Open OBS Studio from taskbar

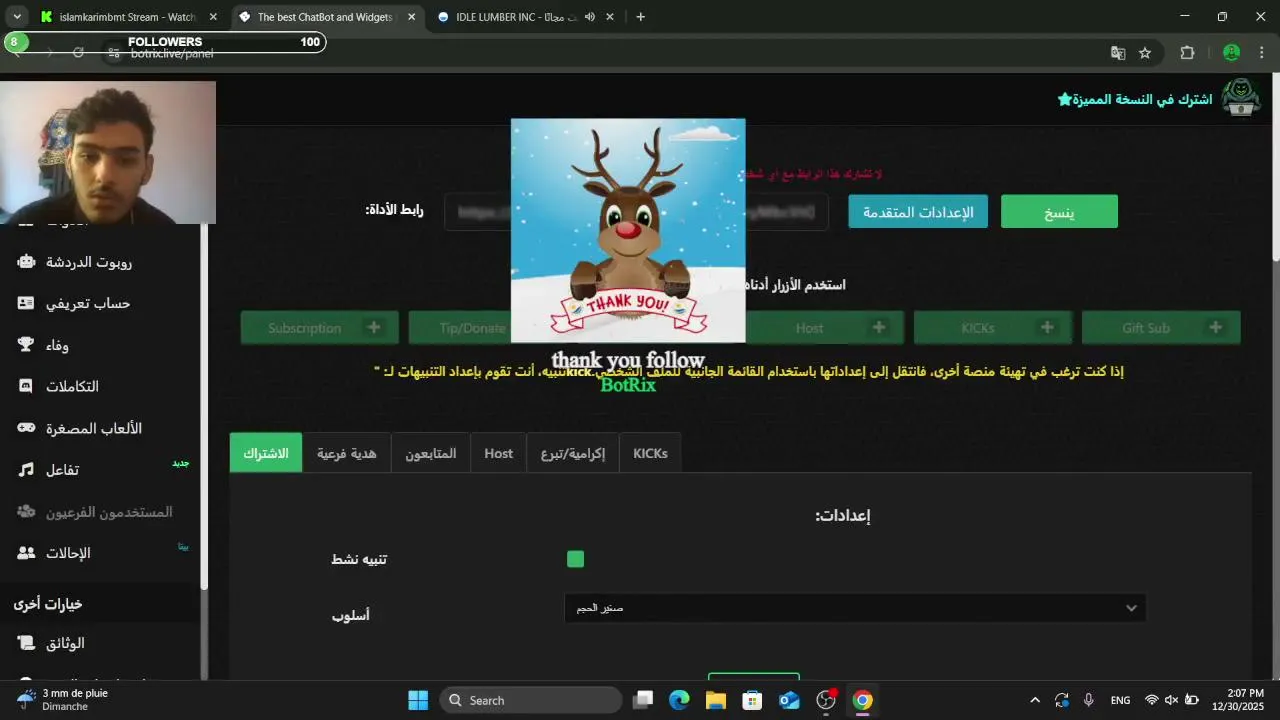[826, 700]
